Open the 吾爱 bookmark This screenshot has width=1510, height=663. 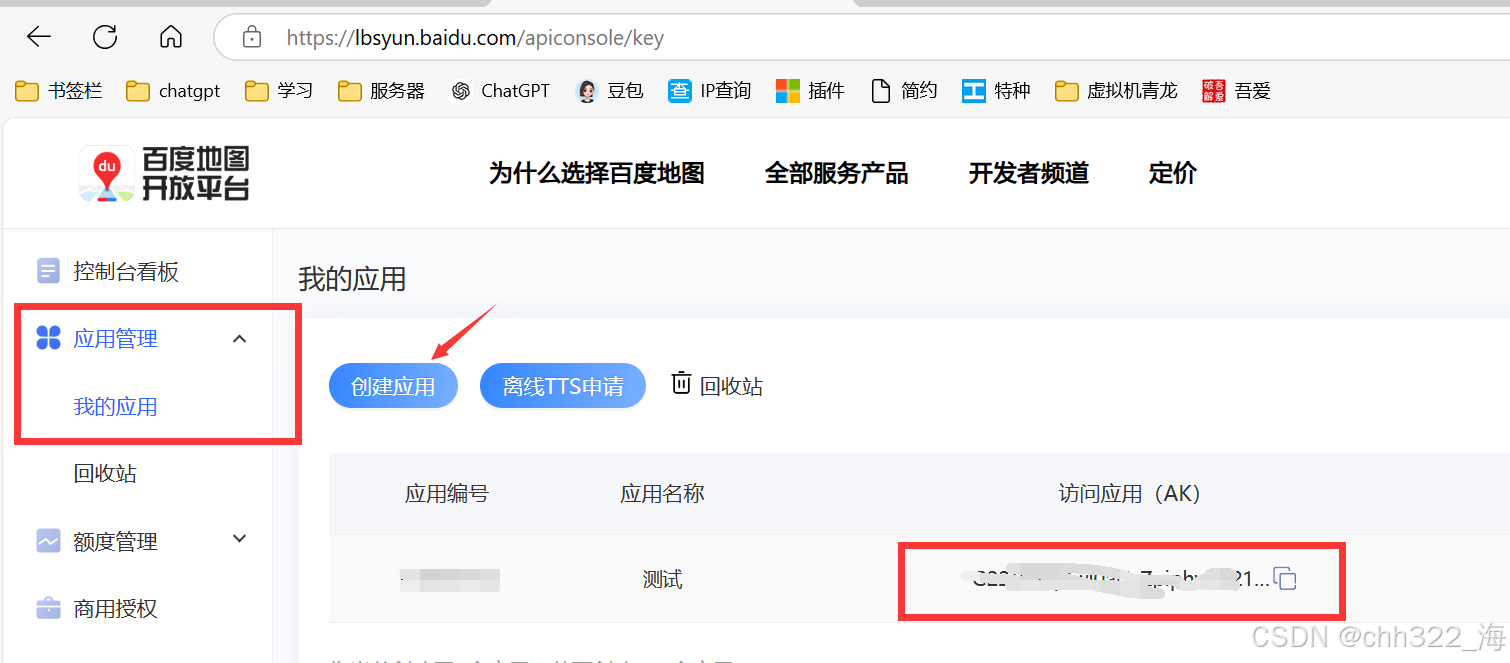click(x=1236, y=91)
